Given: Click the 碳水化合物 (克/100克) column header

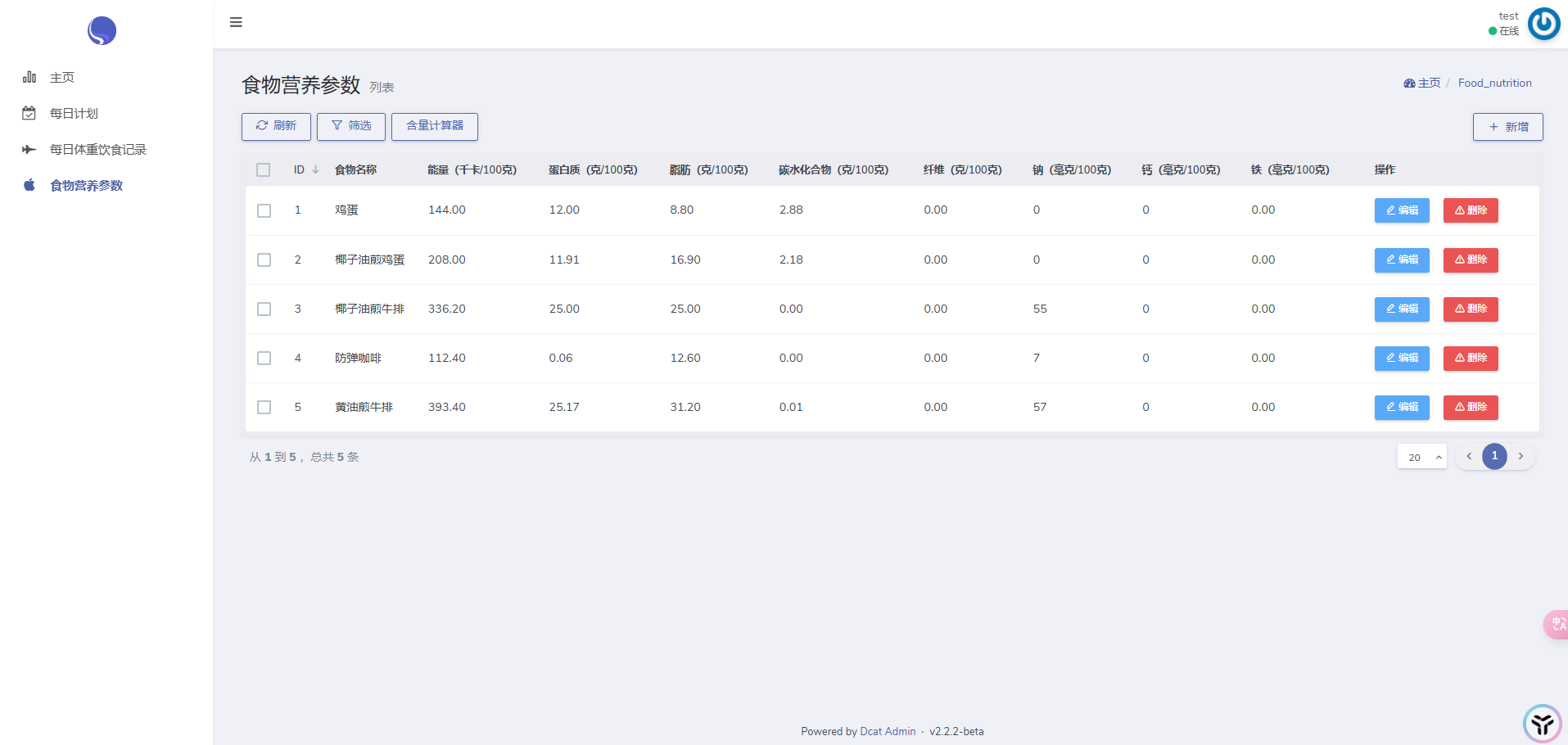Looking at the screenshot, I should tap(833, 169).
